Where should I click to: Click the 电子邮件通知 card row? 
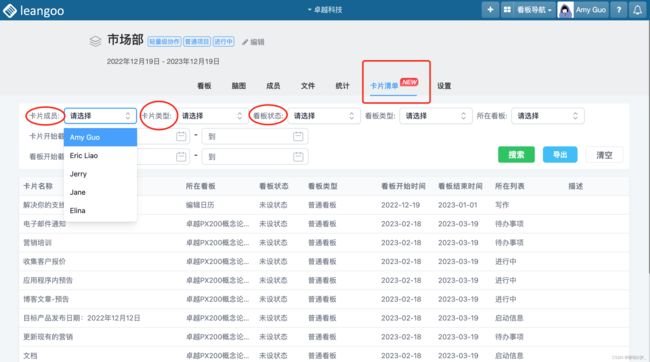pyautogui.click(x=324, y=224)
